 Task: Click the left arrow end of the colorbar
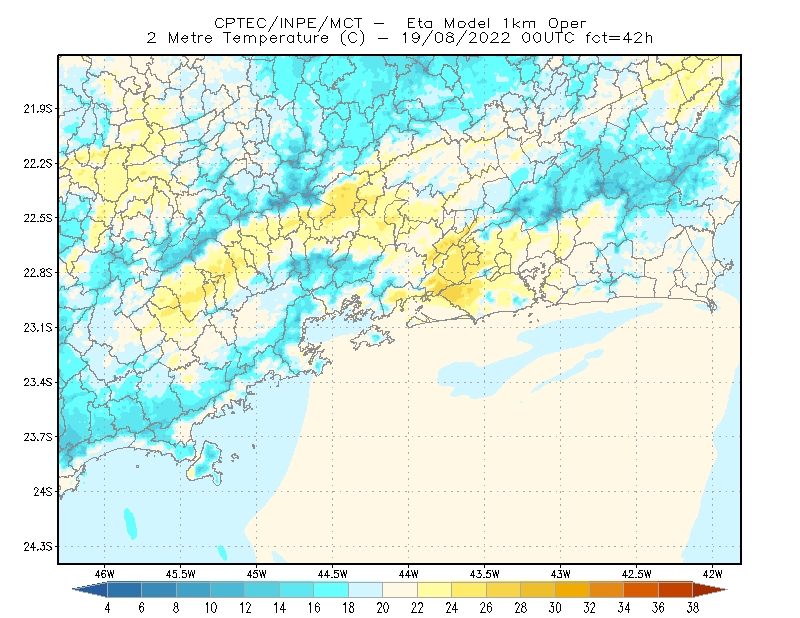90,590
